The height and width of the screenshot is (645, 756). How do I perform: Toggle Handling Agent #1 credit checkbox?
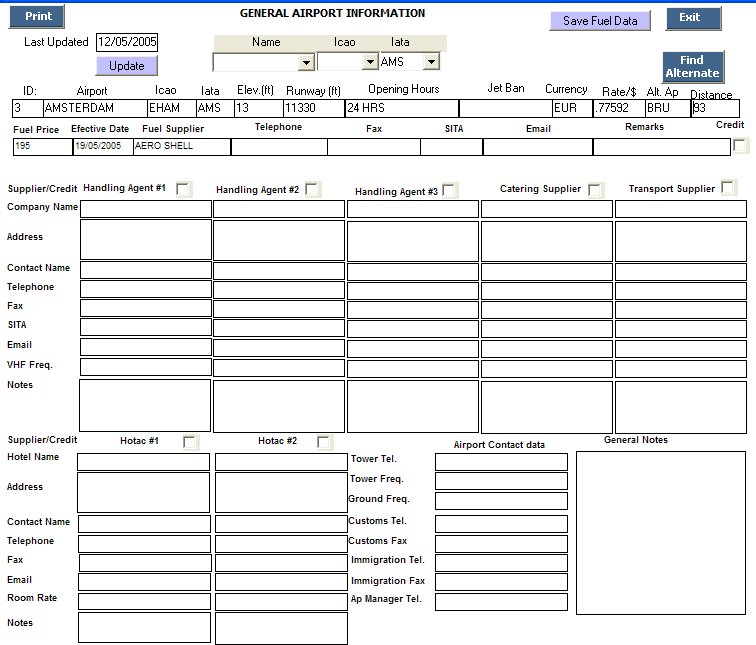183,189
